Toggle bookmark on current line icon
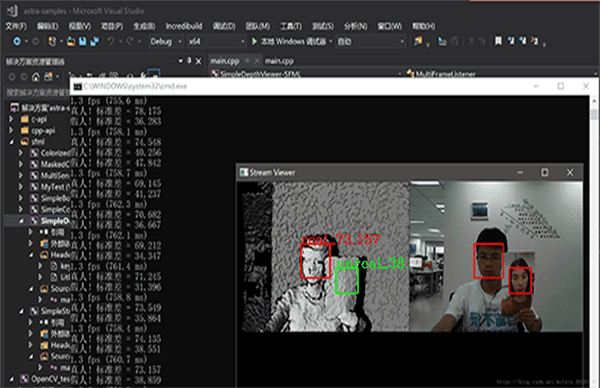 (498, 41)
